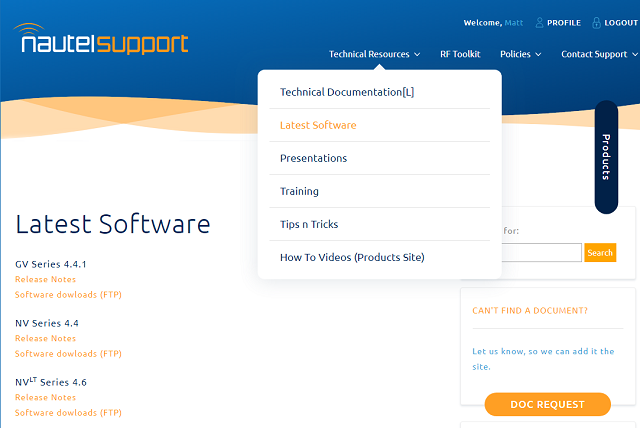Expand the Technical Resources chevron

[417, 55]
